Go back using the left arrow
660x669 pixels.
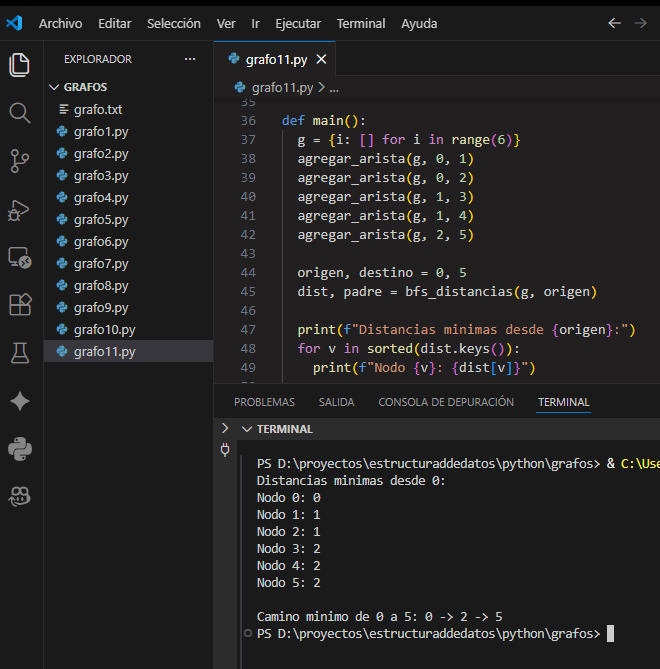click(614, 23)
